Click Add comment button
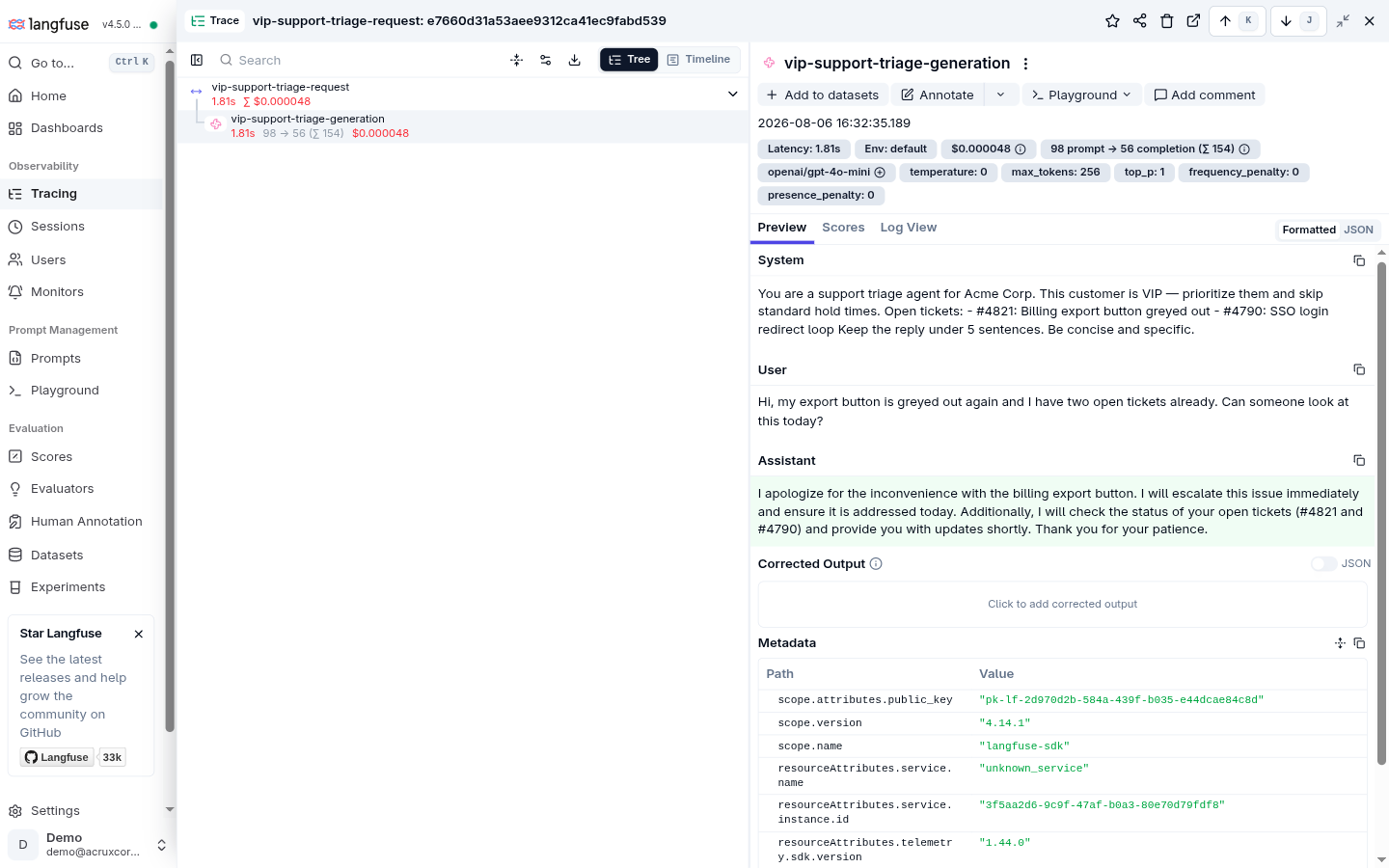Viewport: 1389px width, 868px height. point(1204,95)
